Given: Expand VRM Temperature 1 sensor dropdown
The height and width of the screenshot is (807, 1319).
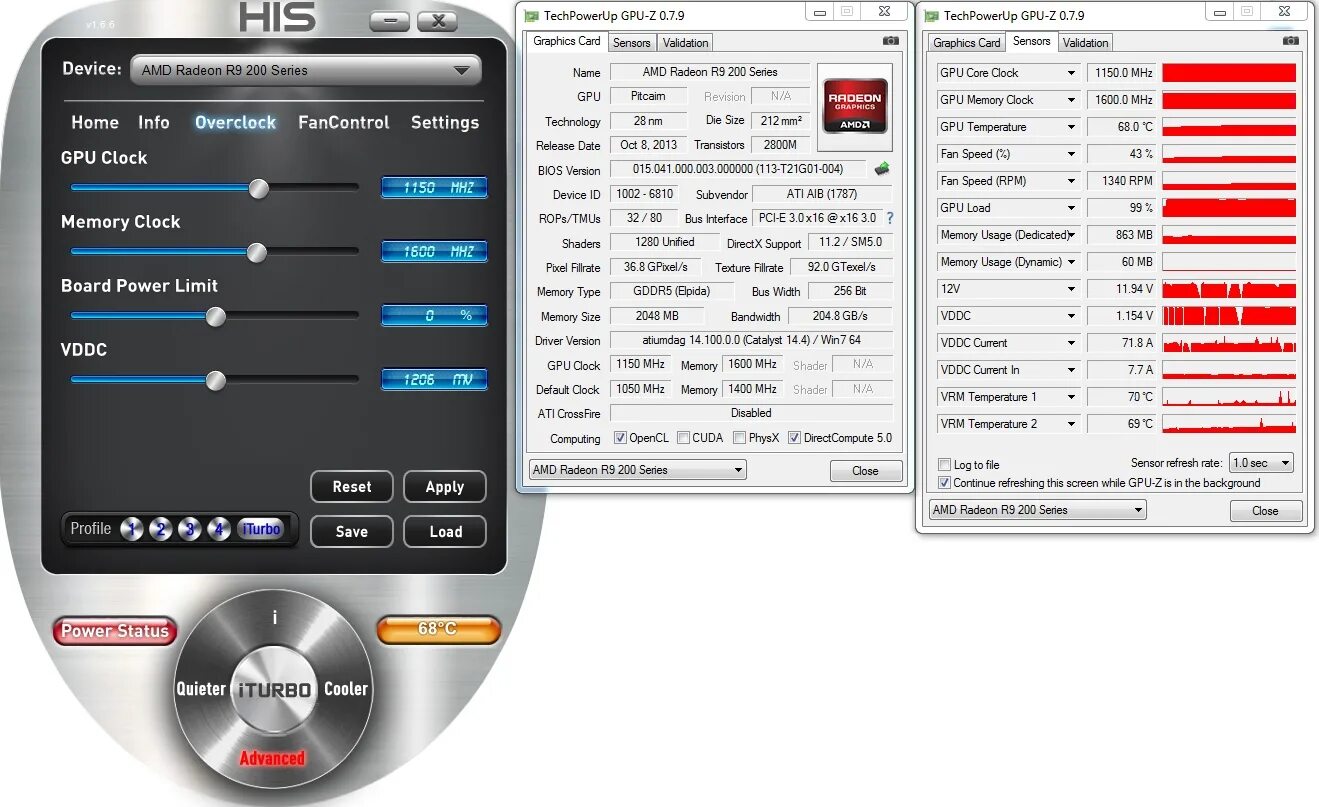Looking at the screenshot, I should [x=1071, y=397].
